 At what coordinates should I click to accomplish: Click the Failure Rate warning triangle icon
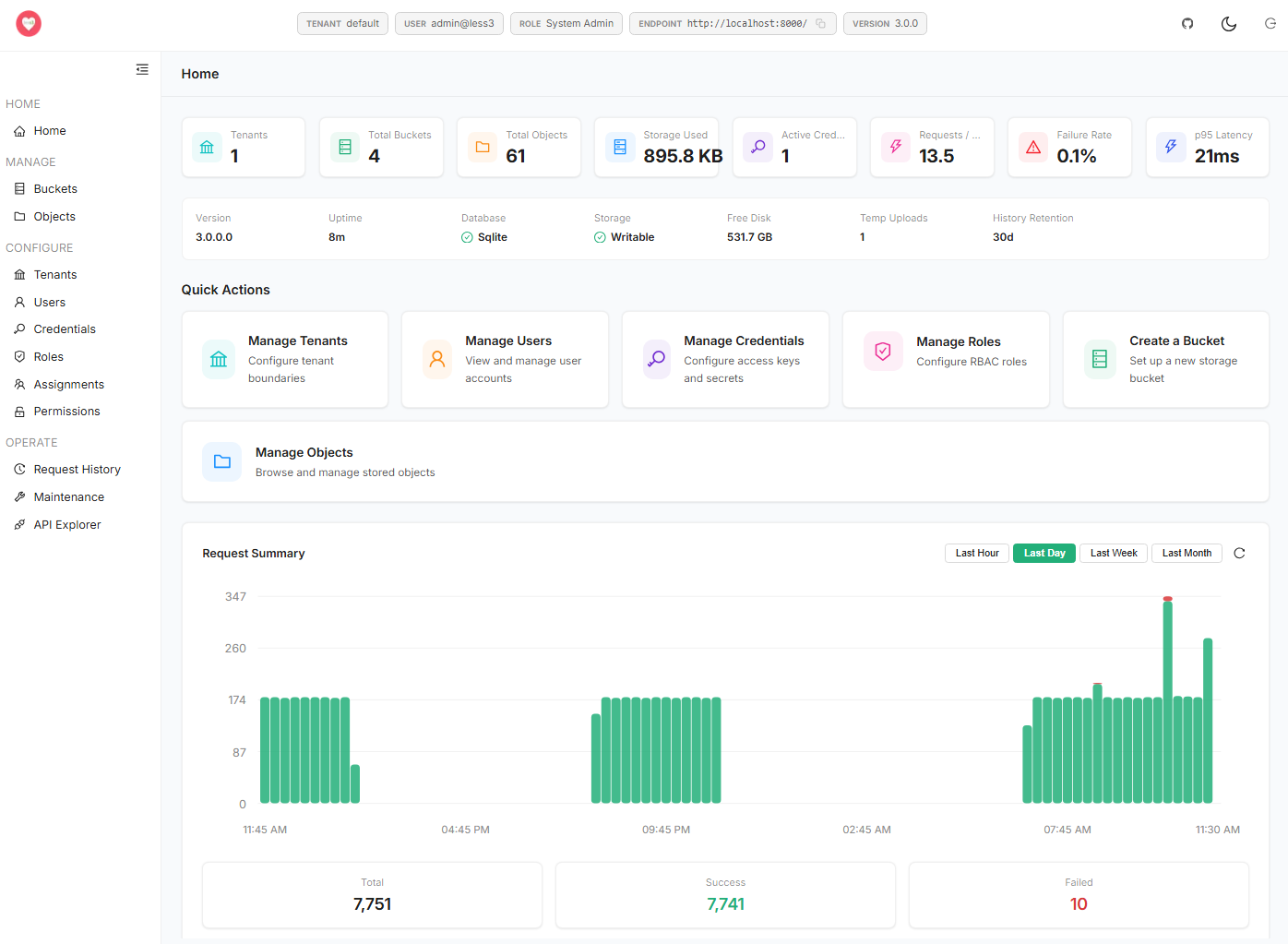[x=1033, y=147]
